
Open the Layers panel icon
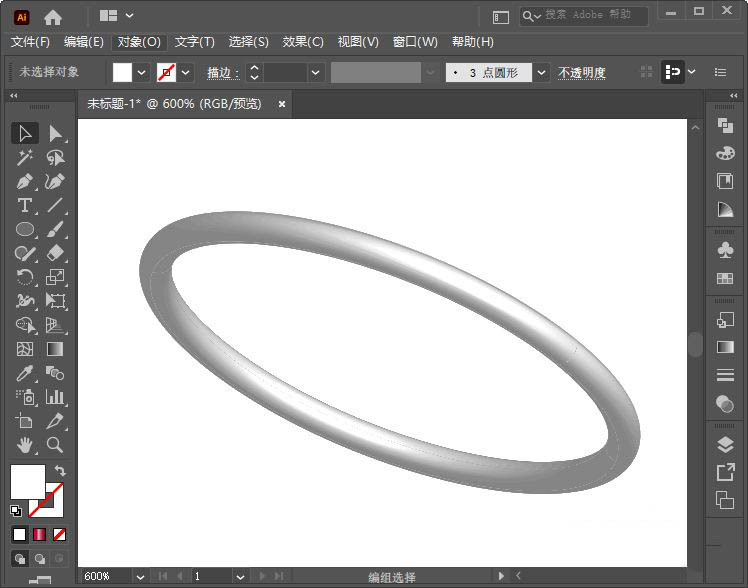[x=725, y=445]
